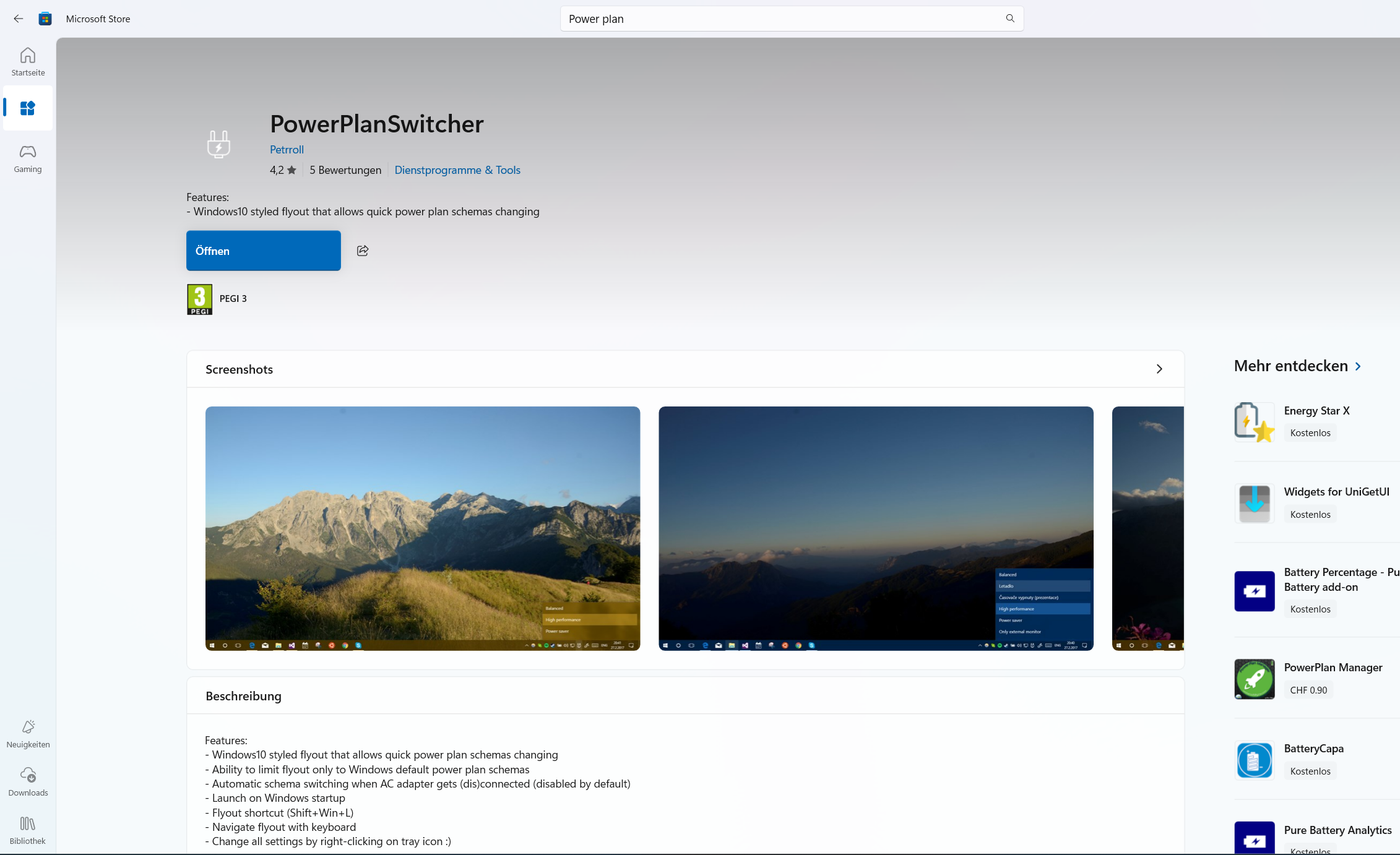This screenshot has height=855, width=1400.
Task: Open the first mountain screenshot thumbnail
Action: (x=423, y=528)
